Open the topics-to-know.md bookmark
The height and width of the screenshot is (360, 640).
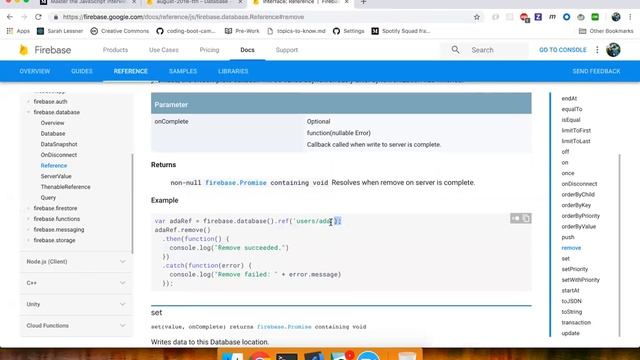[296, 31]
